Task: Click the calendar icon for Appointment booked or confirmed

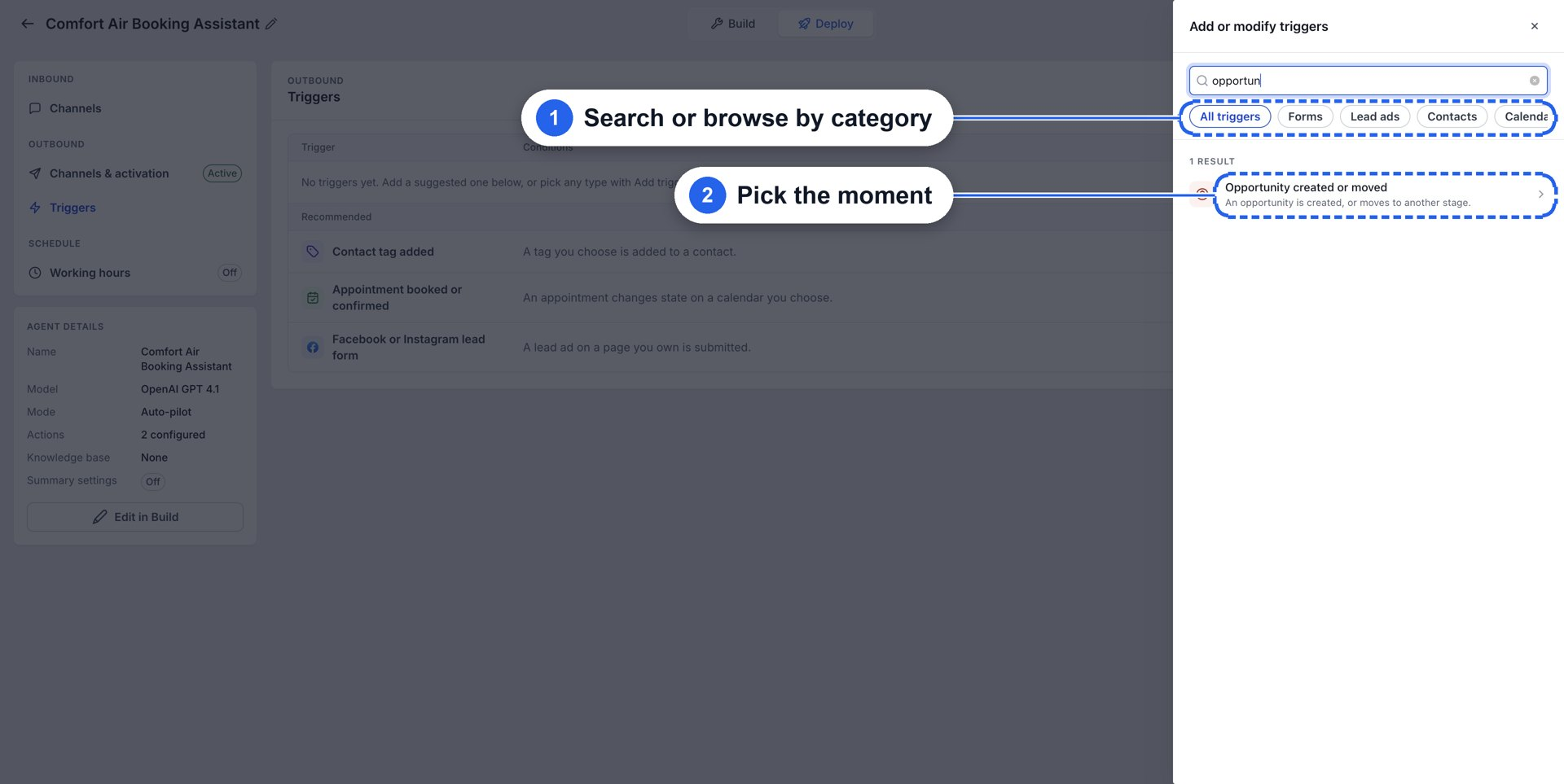Action: (x=313, y=298)
